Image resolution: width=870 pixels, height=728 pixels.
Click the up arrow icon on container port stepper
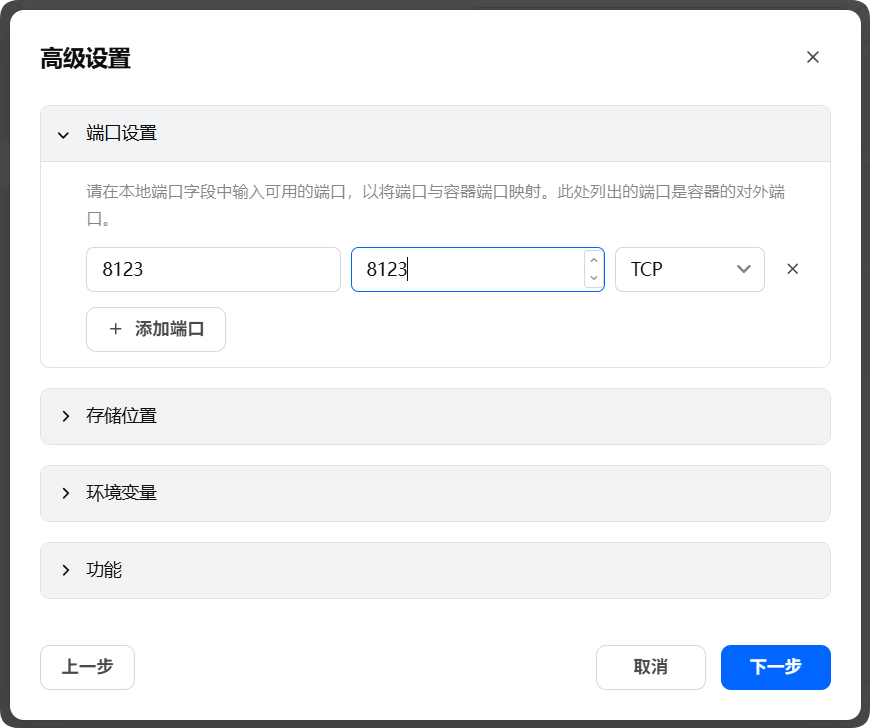(x=592, y=262)
